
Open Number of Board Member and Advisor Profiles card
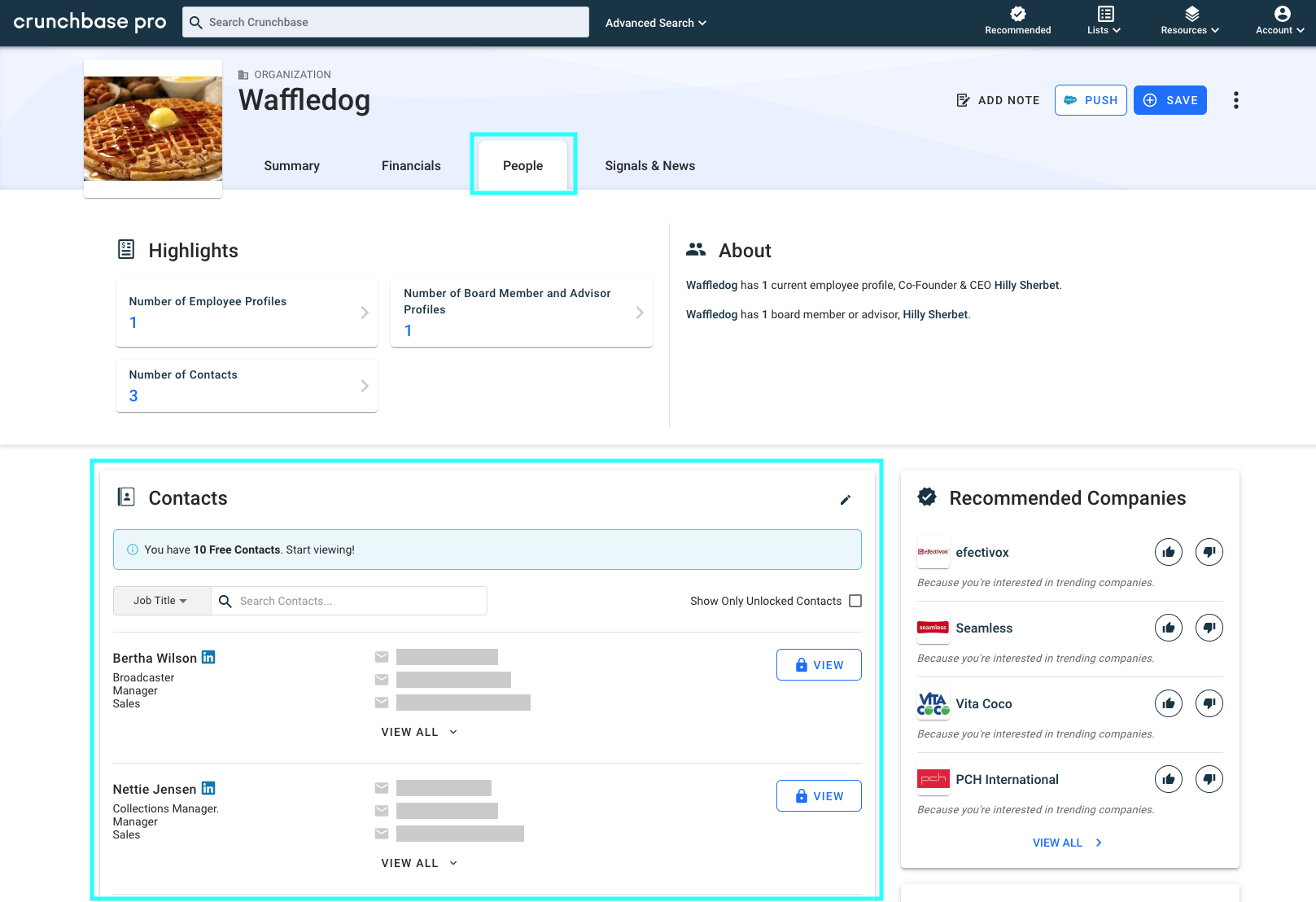click(522, 313)
